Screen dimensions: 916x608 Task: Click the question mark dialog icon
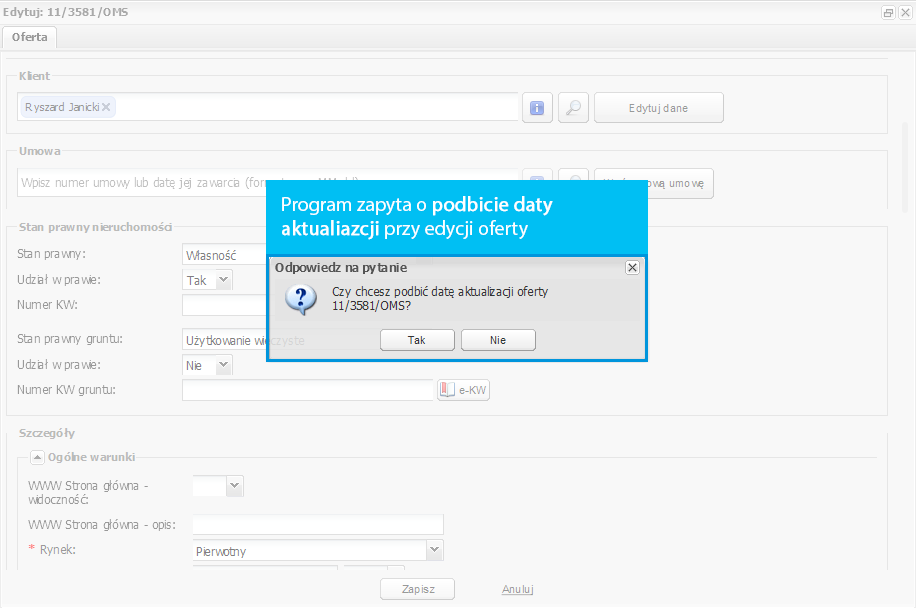click(x=301, y=300)
